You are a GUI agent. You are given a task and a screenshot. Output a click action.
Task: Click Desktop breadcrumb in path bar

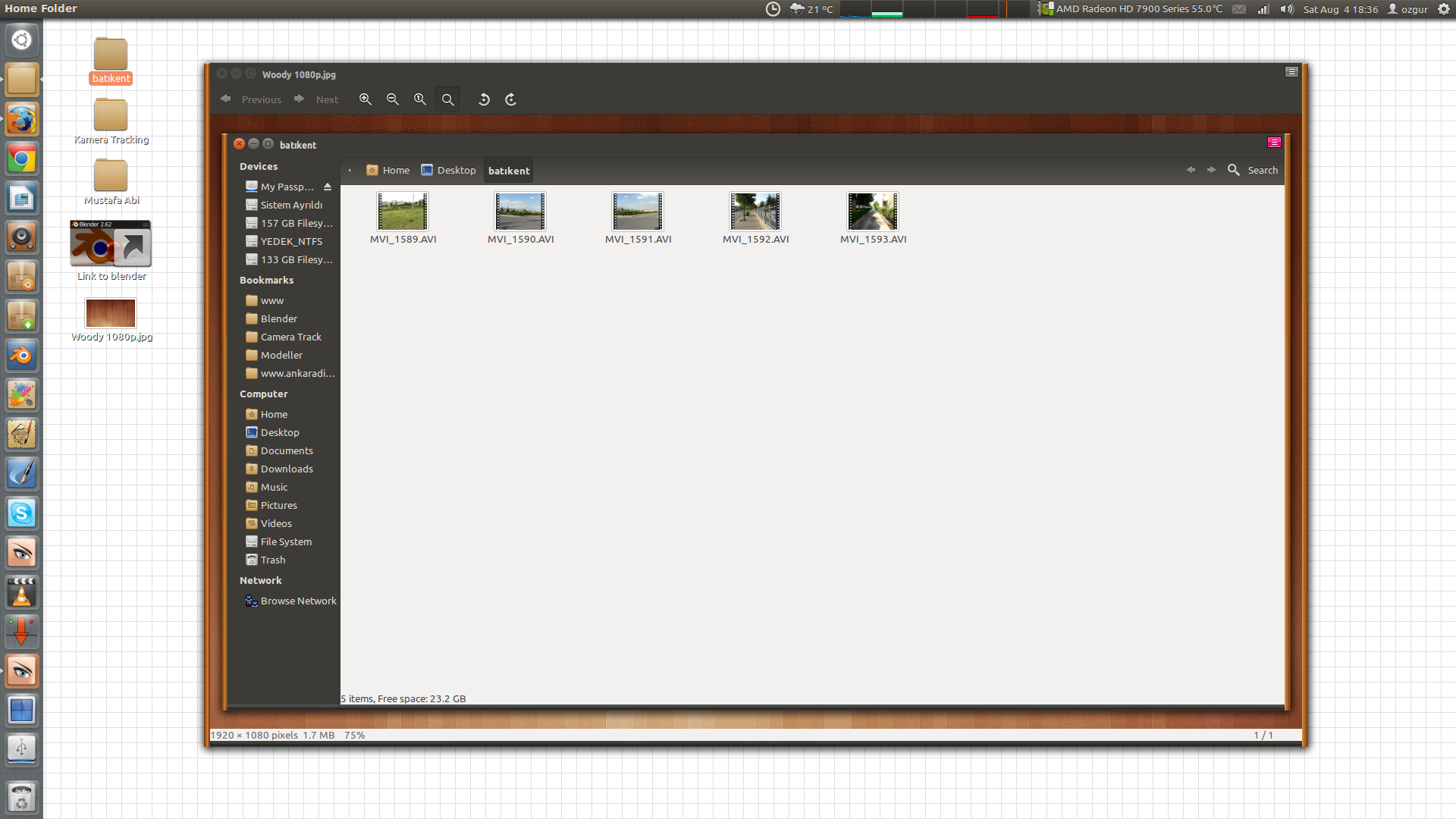(448, 171)
